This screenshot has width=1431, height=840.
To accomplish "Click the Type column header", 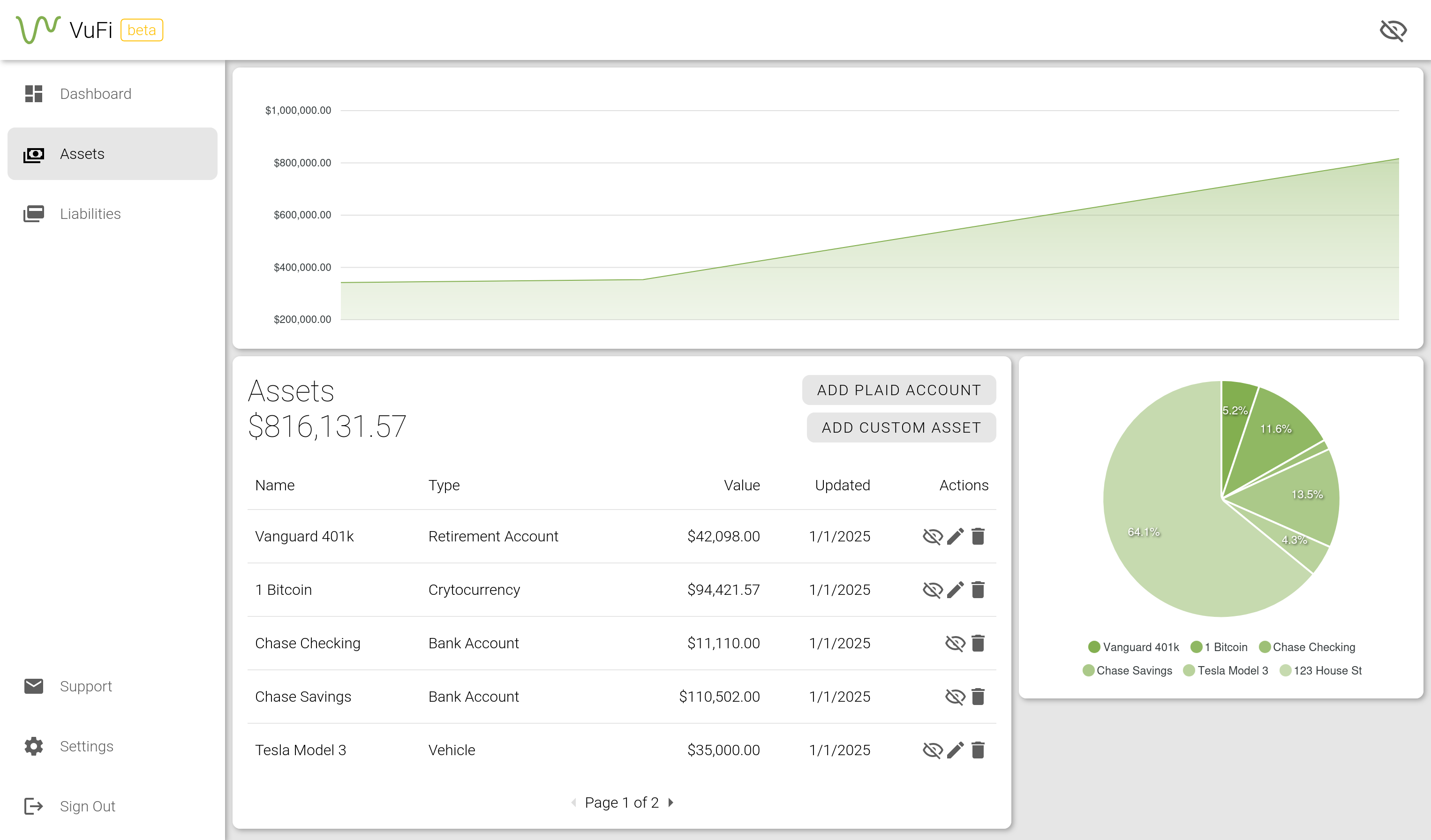I will [444, 485].
